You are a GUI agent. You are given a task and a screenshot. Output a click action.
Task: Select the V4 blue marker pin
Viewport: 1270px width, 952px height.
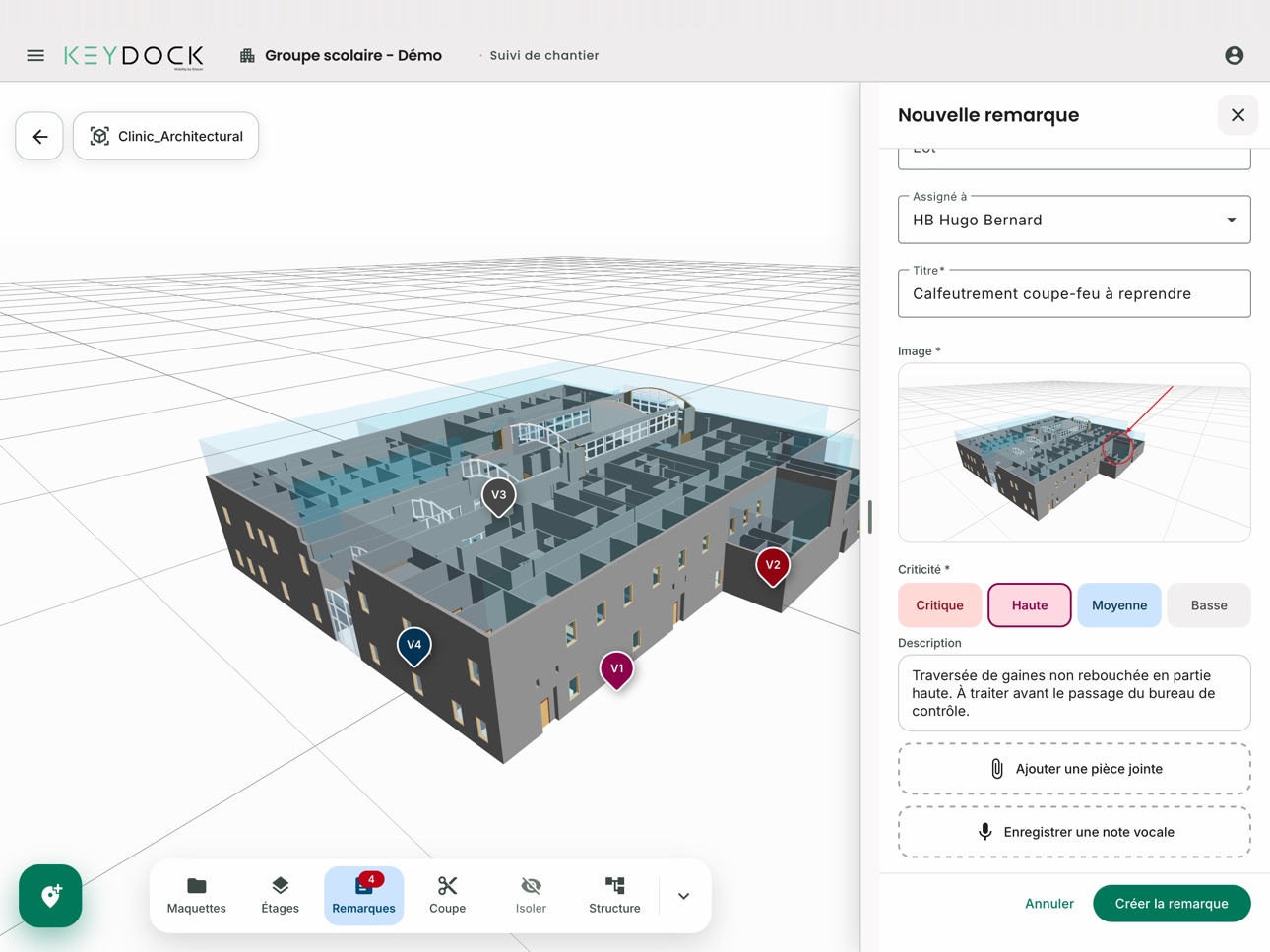click(414, 647)
